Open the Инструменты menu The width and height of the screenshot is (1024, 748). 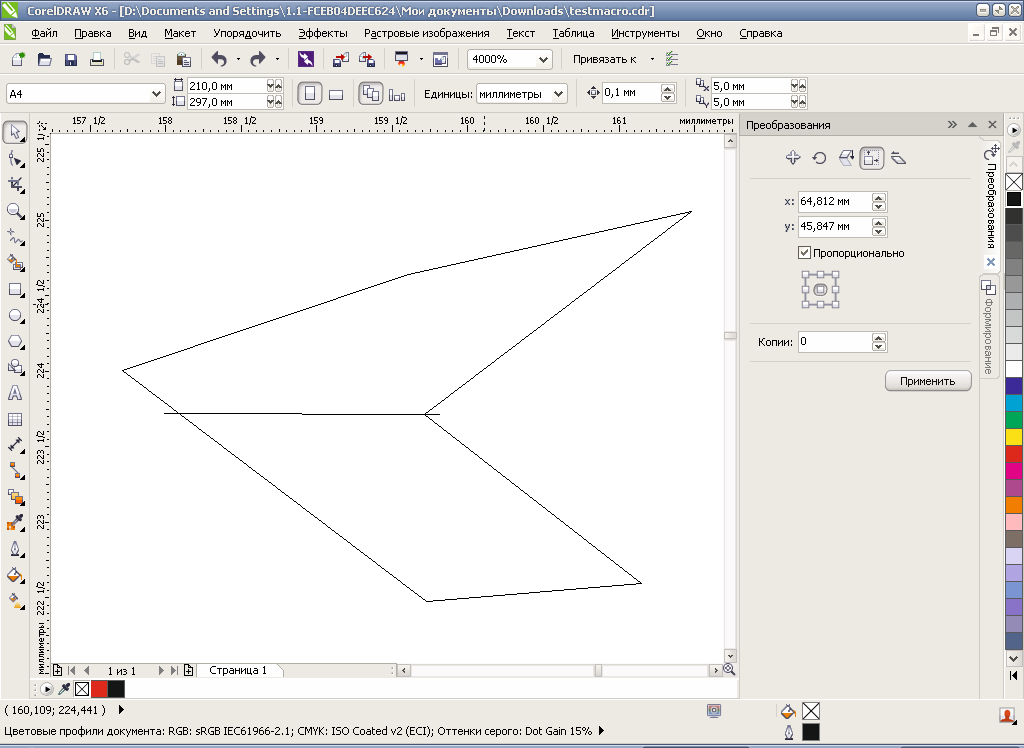[645, 33]
